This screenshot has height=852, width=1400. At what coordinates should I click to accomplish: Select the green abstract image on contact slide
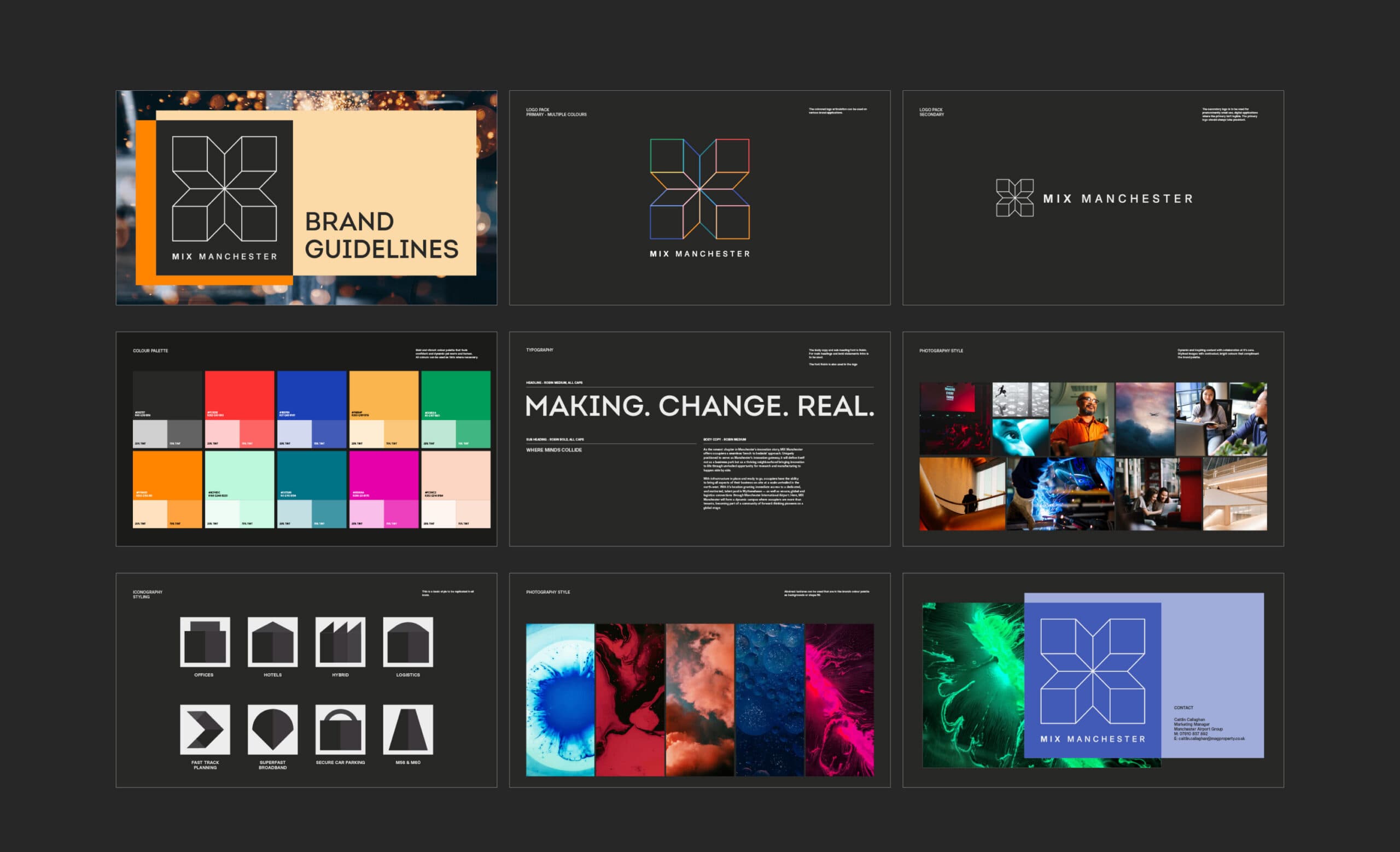pos(973,685)
